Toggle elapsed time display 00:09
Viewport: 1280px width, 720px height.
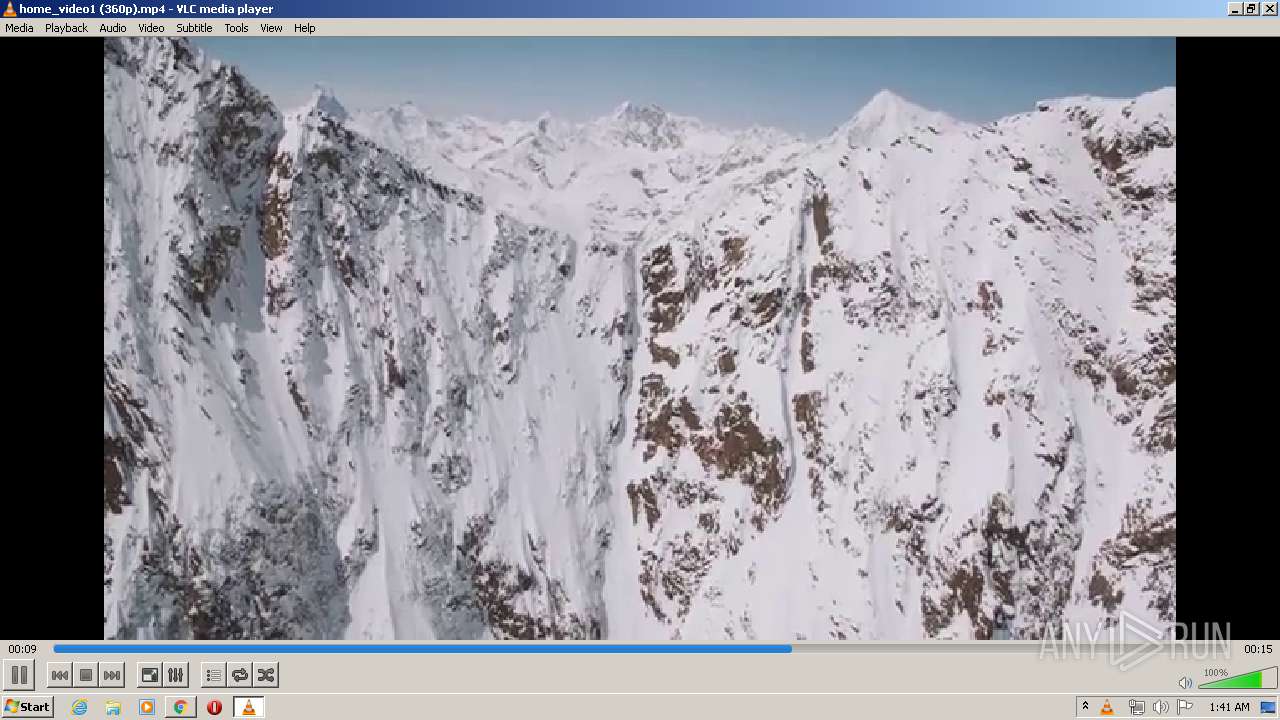[22, 649]
